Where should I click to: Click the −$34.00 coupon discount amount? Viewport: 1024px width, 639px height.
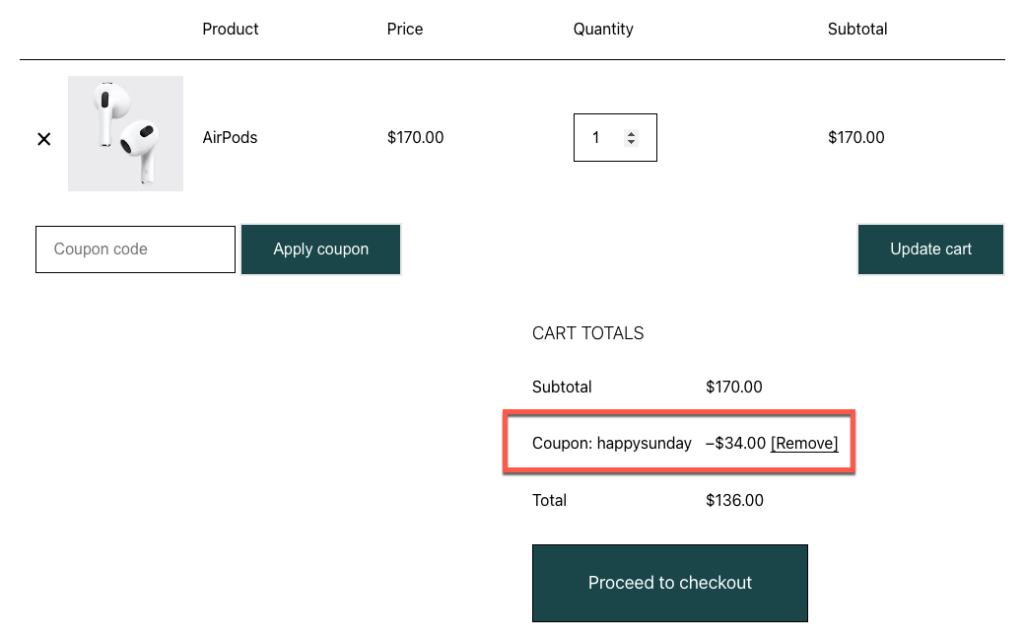pyautogui.click(x=735, y=443)
